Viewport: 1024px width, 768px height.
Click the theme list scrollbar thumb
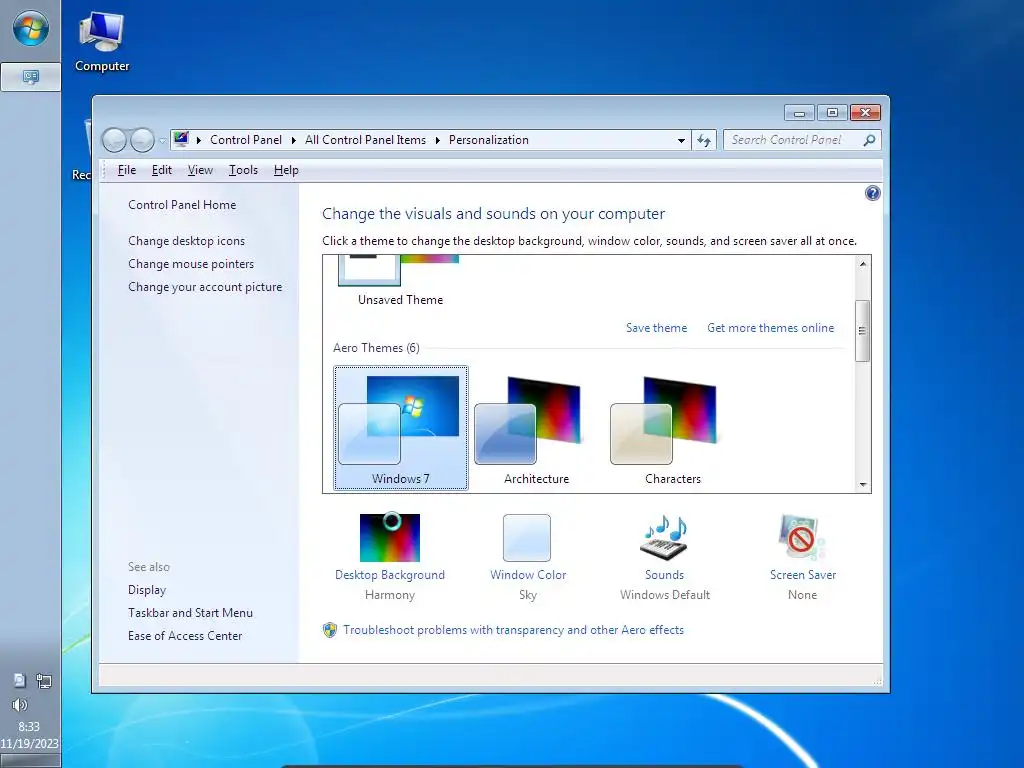coord(863,330)
